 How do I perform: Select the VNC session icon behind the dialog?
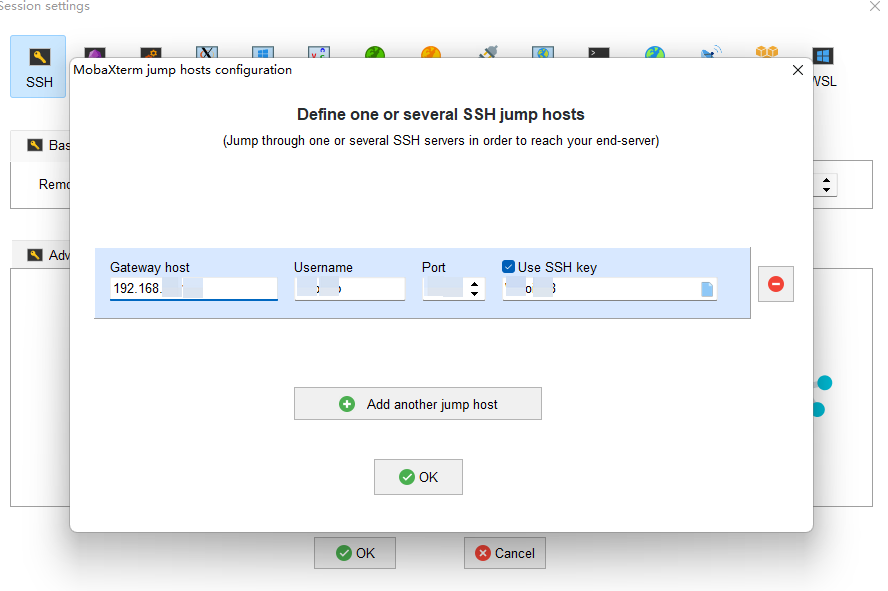click(x=319, y=53)
